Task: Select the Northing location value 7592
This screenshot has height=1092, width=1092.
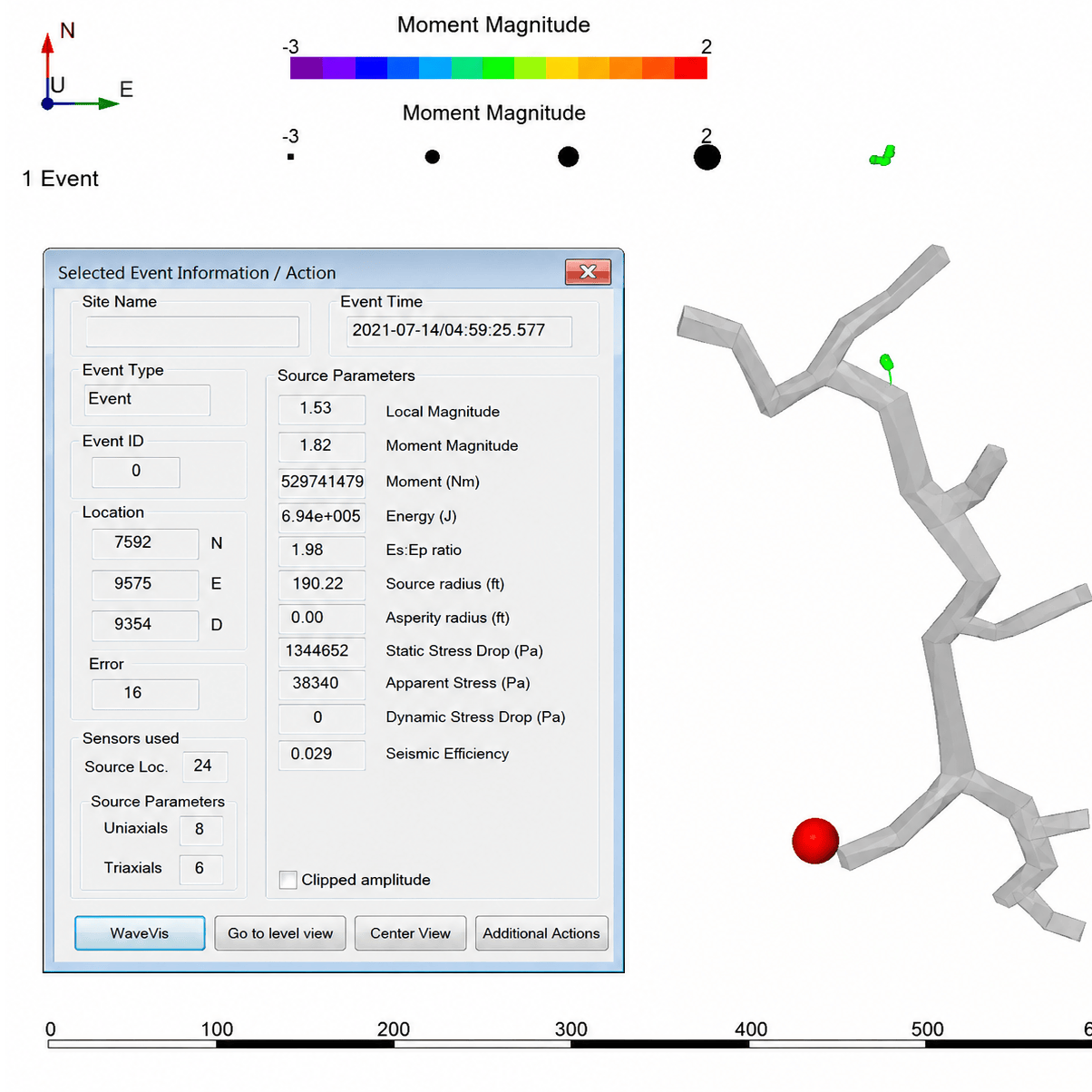Action: coord(145,543)
